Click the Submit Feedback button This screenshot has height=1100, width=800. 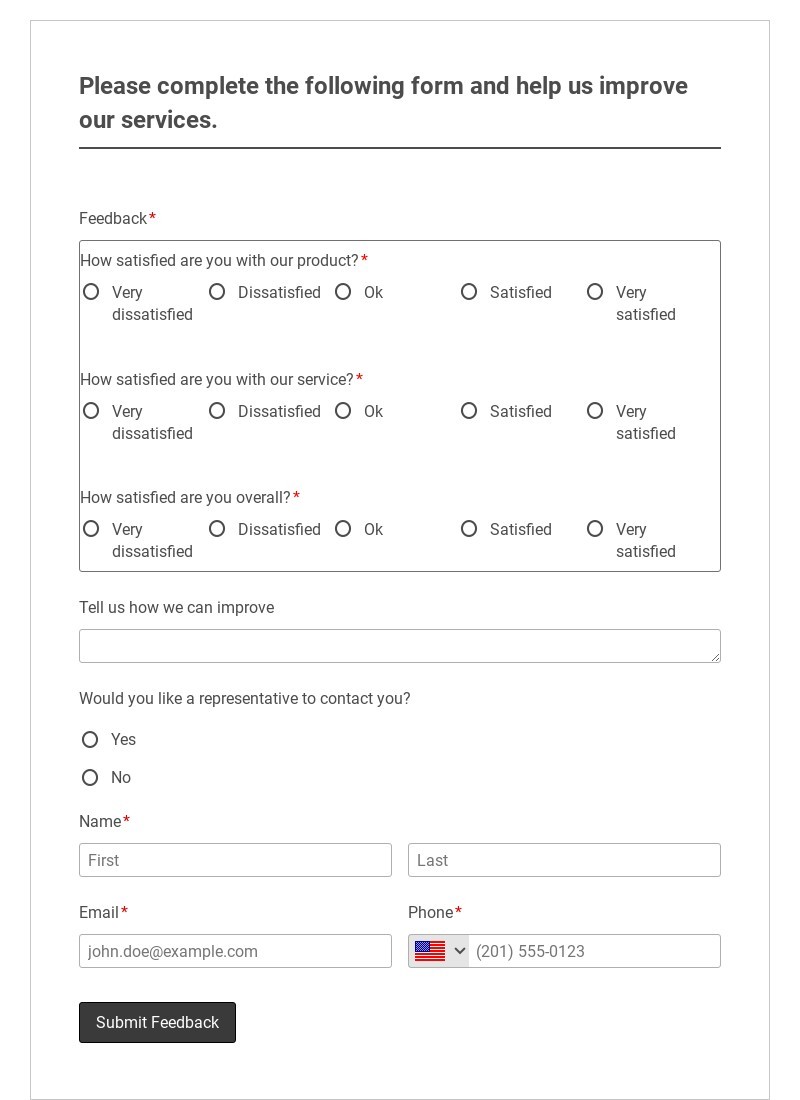point(157,1022)
